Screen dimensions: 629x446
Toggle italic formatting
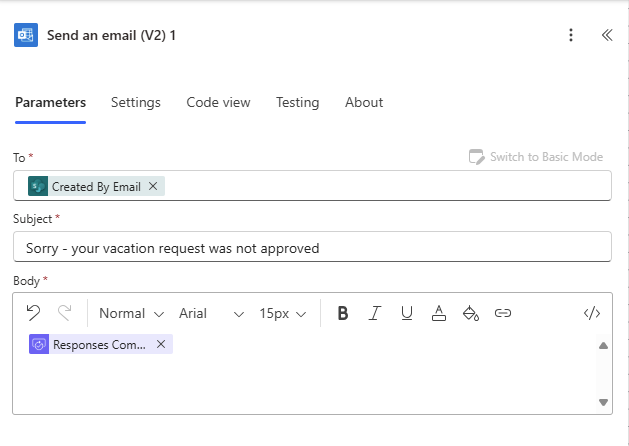pos(375,313)
